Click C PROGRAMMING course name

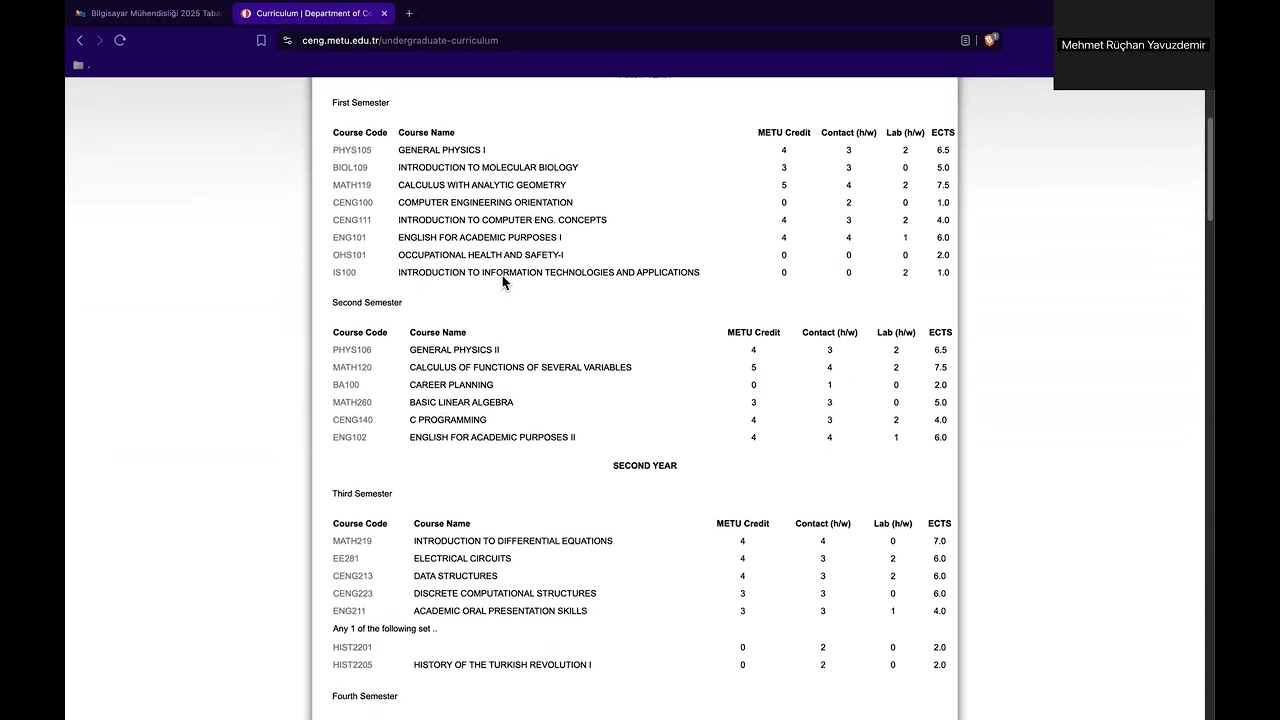pyautogui.click(x=448, y=420)
